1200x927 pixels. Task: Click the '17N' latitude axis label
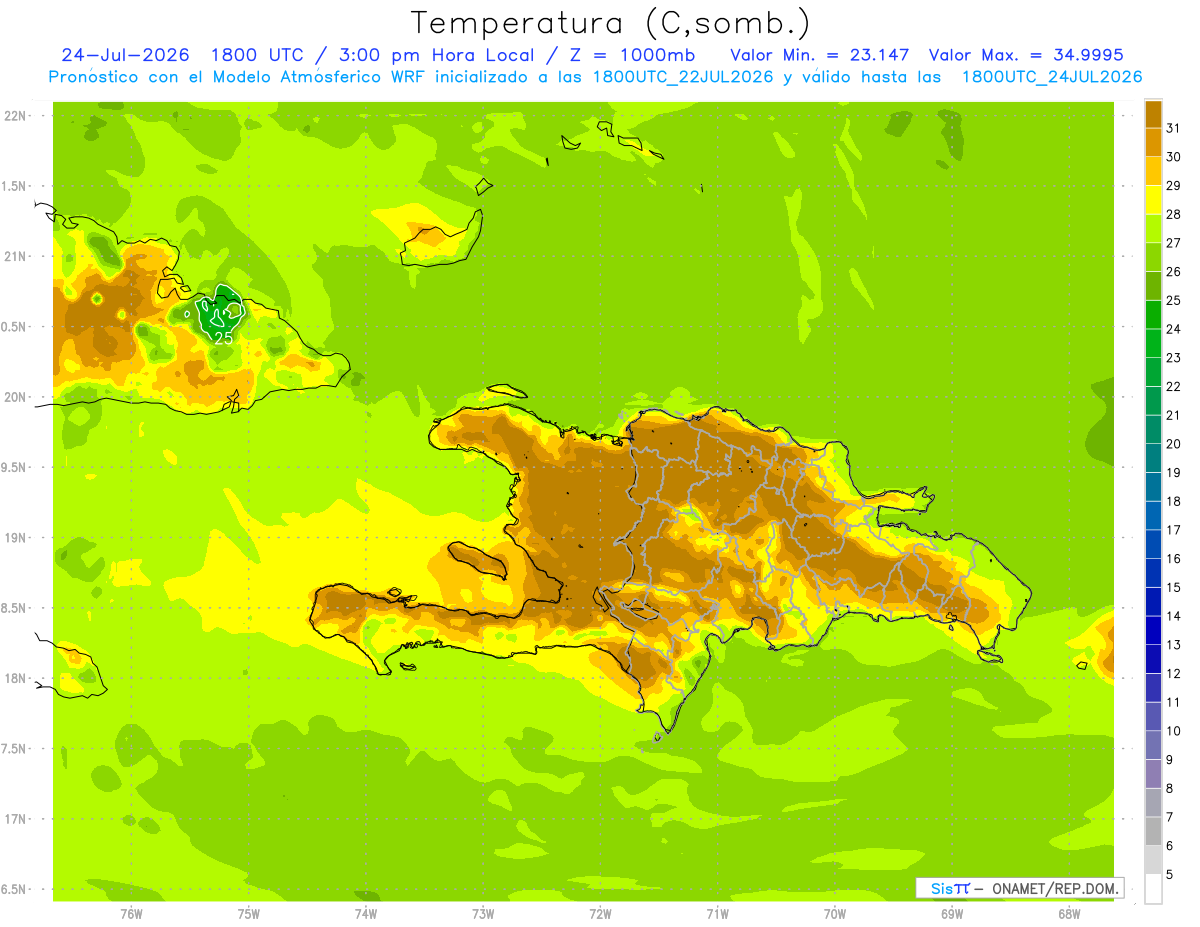pyautogui.click(x=16, y=819)
